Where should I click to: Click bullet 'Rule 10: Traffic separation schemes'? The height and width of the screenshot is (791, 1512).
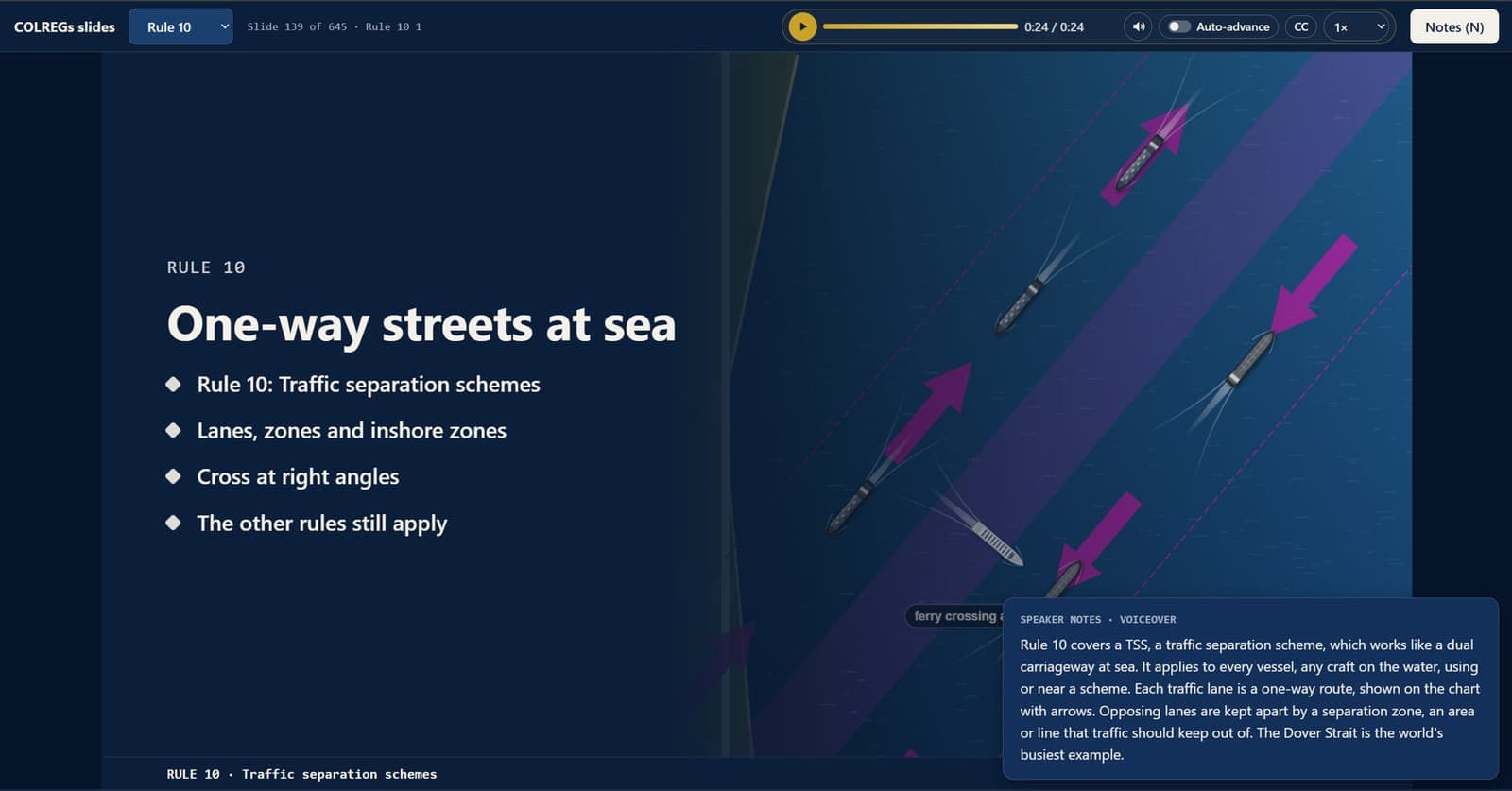coord(369,385)
